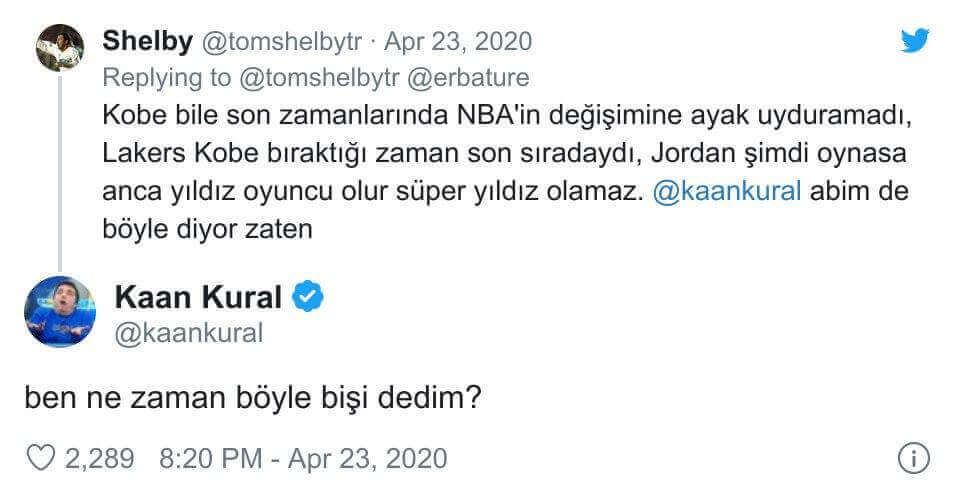This screenshot has height=498, width=956.
Task: Click the @kaankural mention in Shelby's tweet
Action: click(x=726, y=191)
